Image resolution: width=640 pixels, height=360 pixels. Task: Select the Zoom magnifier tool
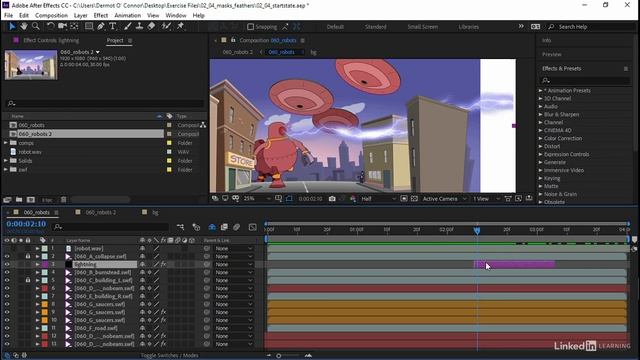coord(36,26)
